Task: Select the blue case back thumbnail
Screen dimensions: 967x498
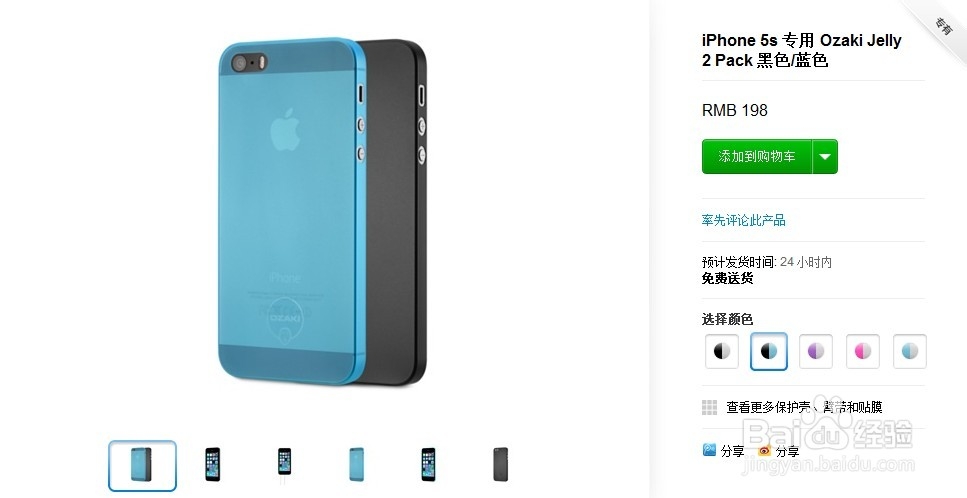Action: (x=356, y=464)
